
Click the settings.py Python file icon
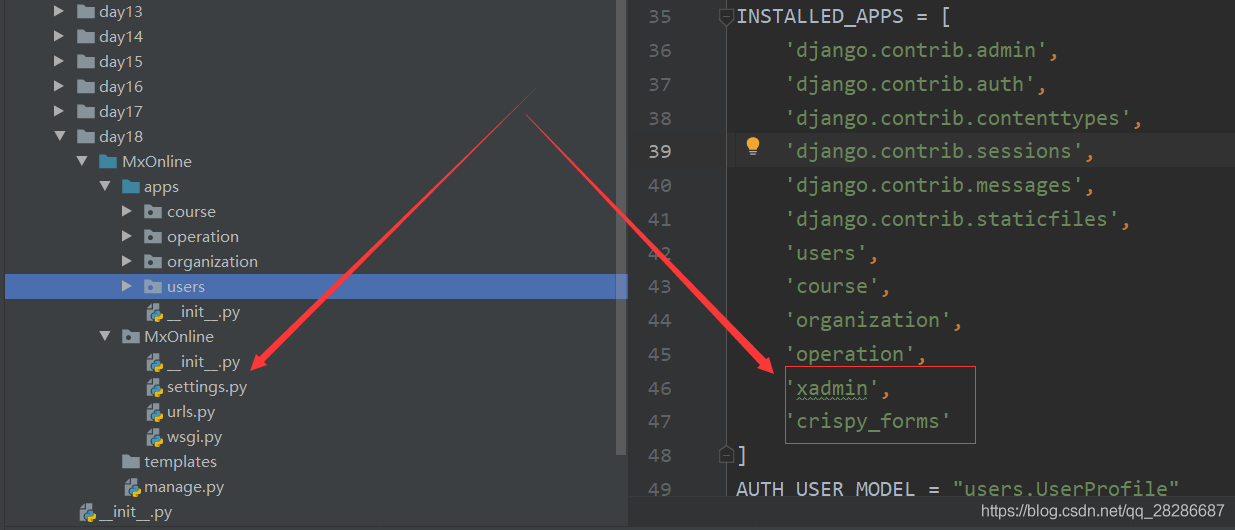[x=154, y=387]
